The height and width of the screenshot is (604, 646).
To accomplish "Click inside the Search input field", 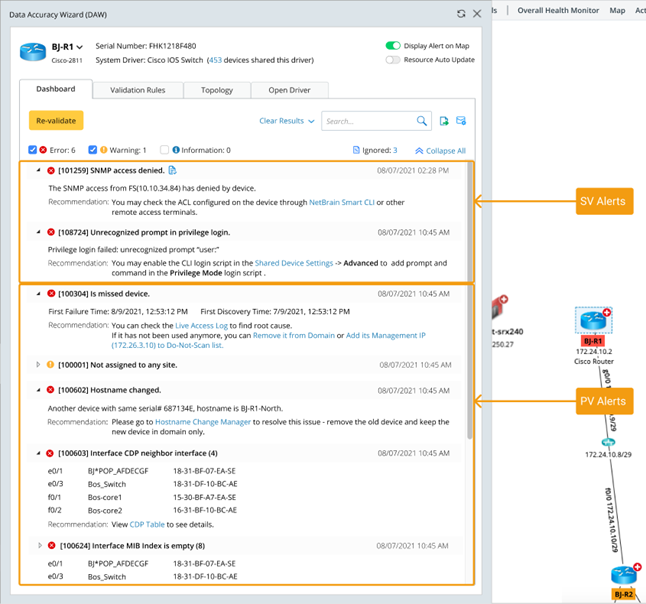I will pyautogui.click(x=365, y=121).
